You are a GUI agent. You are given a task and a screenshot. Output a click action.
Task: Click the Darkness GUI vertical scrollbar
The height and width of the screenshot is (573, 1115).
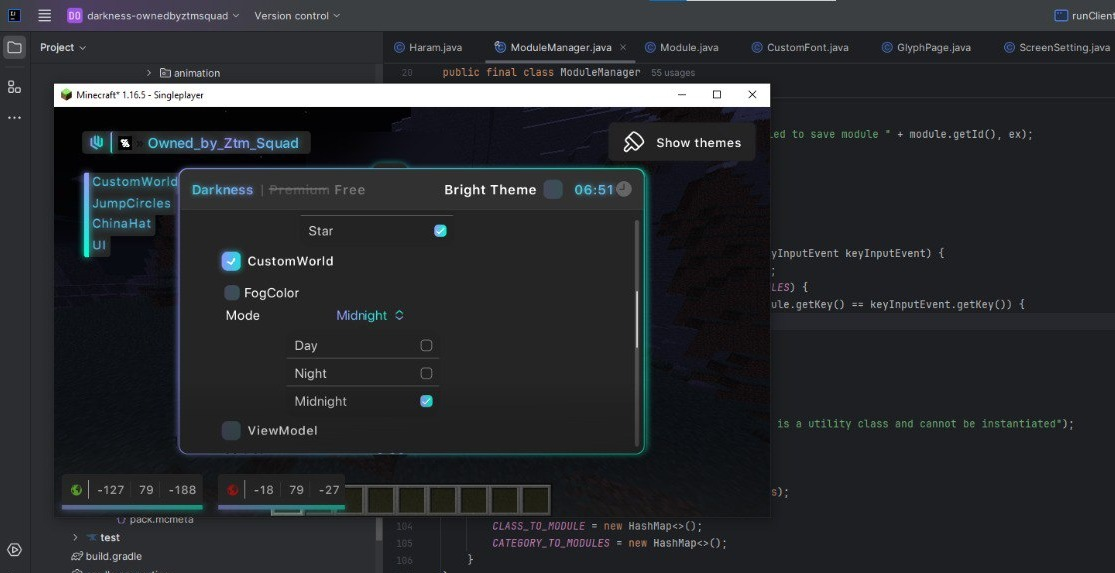636,319
